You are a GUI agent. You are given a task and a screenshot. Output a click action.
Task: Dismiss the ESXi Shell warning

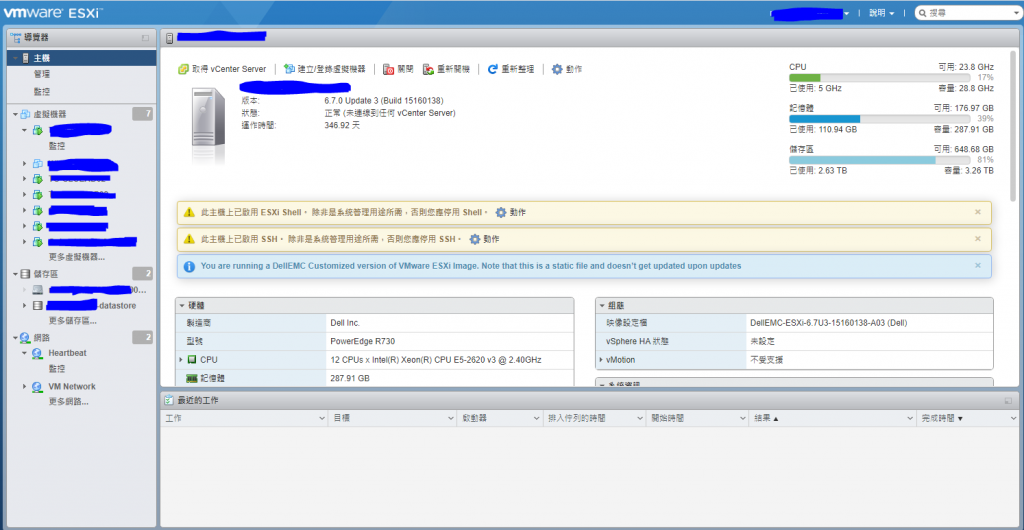click(978, 212)
